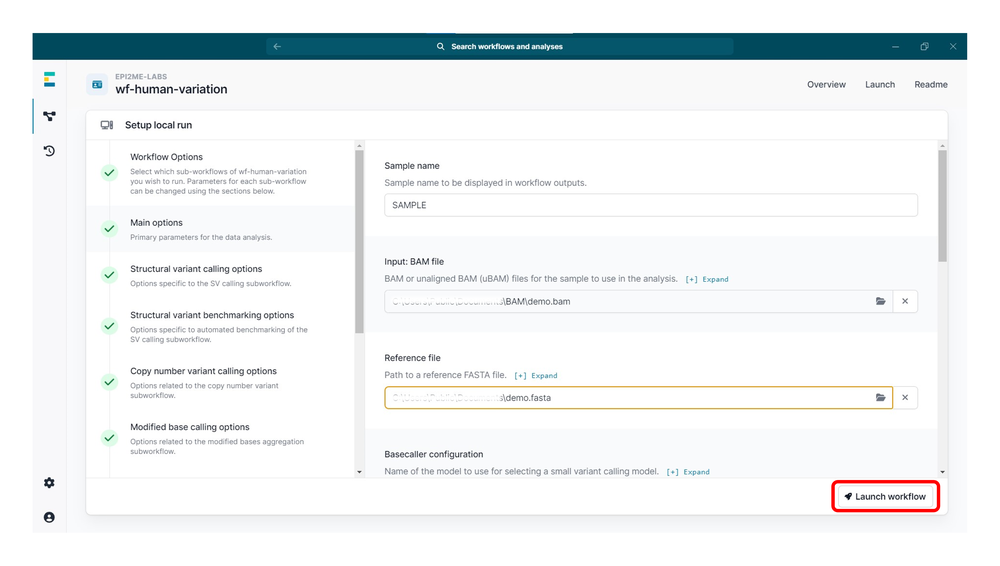Open the Readme tab
Viewport: 1000px width, 566px height.
tap(930, 84)
